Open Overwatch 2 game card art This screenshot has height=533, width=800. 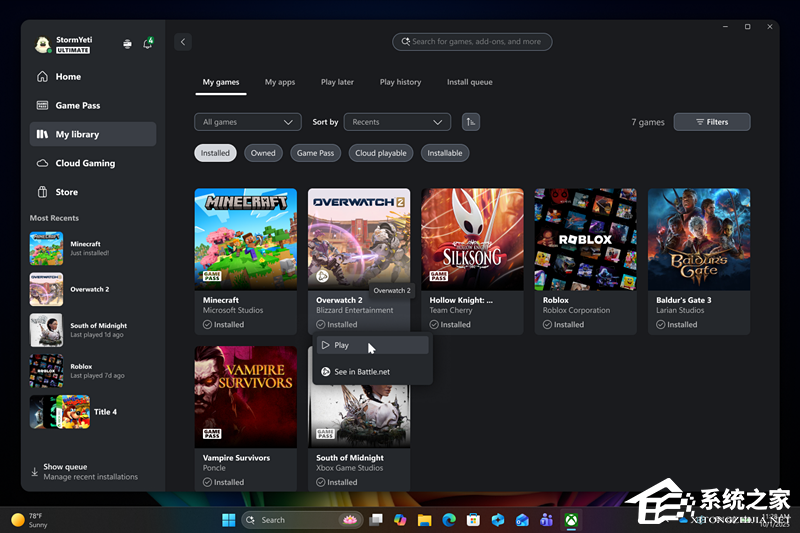359,237
